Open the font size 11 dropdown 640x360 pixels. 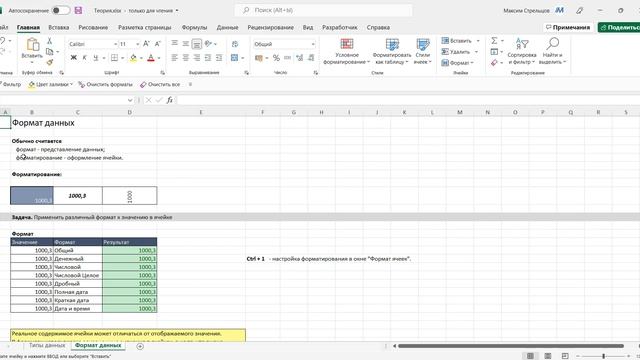pyautogui.click(x=138, y=44)
